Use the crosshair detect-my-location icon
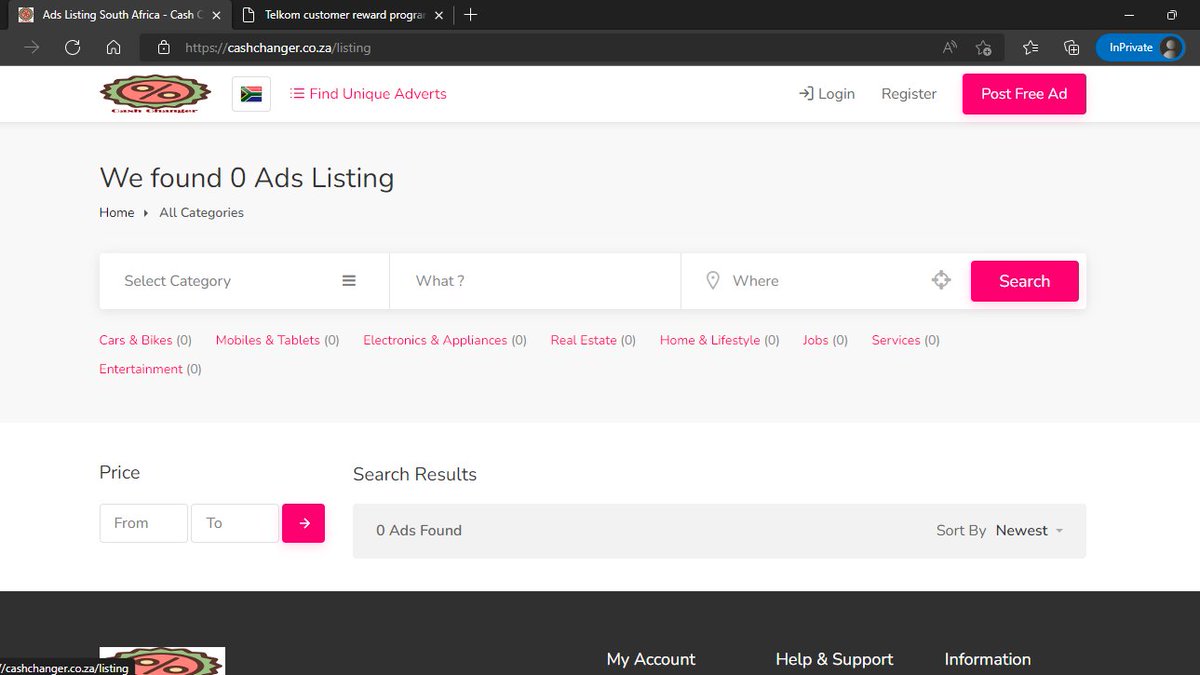Screen dimensions: 1200x675 [941, 281]
